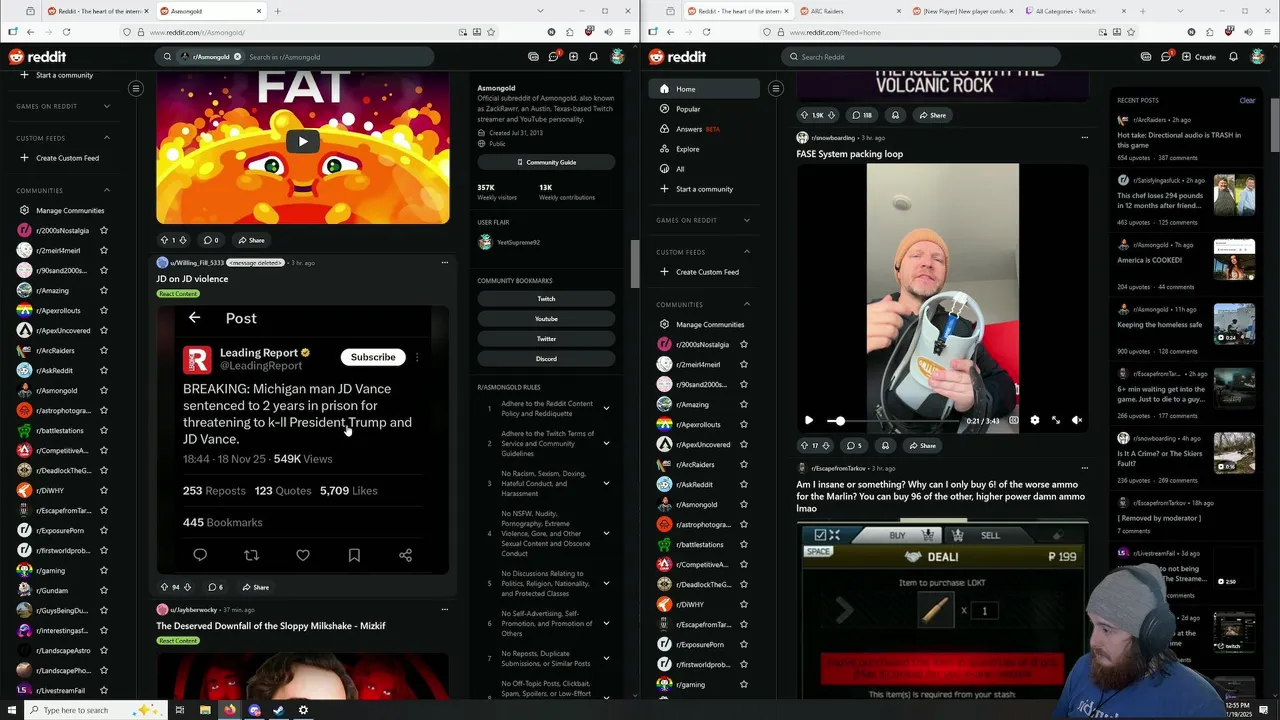The height and width of the screenshot is (720, 1280).
Task: Favorite r/2000sNostalgia in right window sidebar
Action: click(744, 345)
